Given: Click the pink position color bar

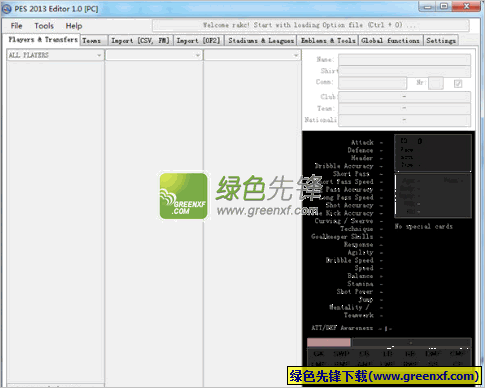Looking at the screenshot, I should pos(329,342).
